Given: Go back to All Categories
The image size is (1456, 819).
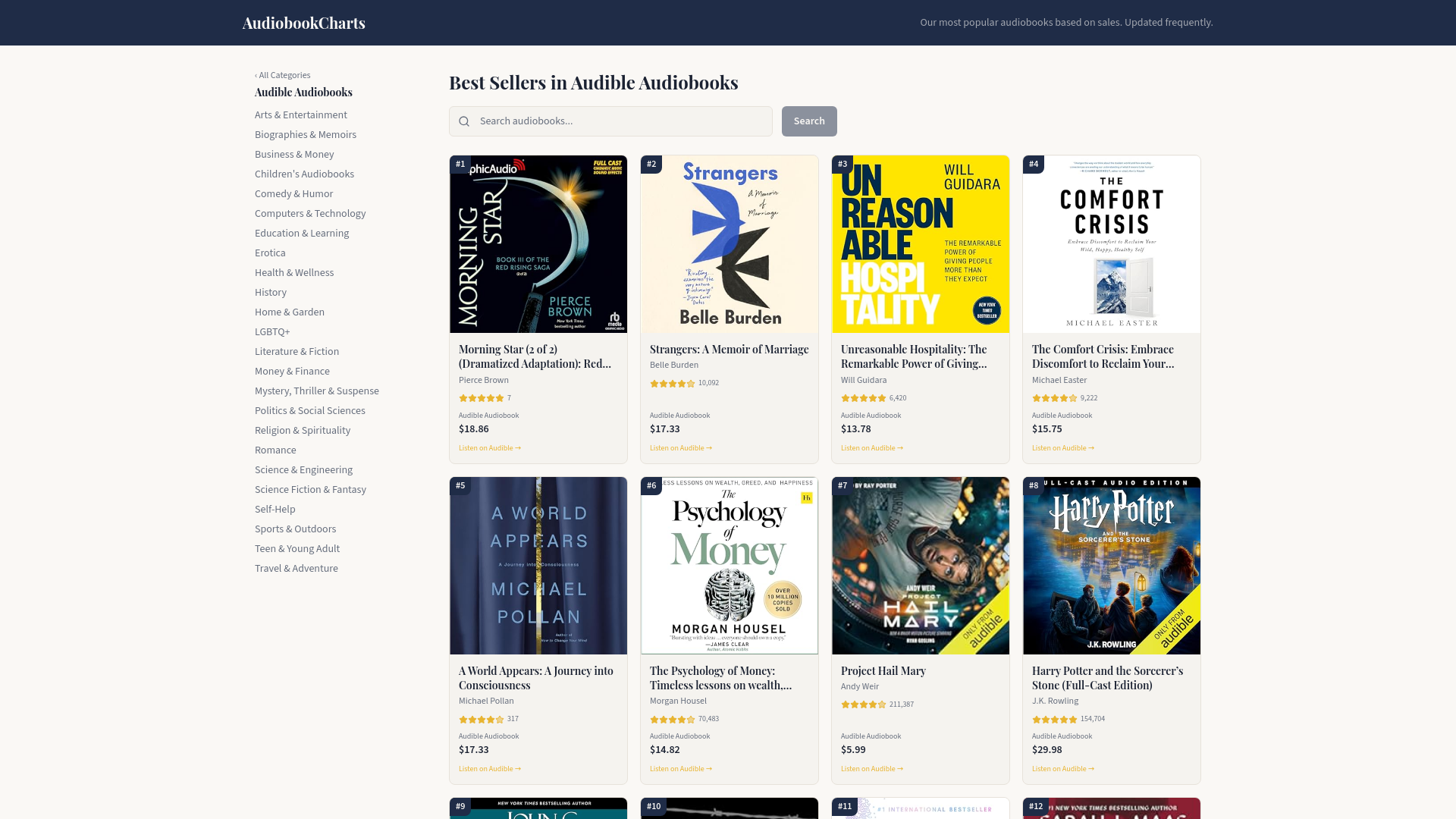Looking at the screenshot, I should 282,75.
